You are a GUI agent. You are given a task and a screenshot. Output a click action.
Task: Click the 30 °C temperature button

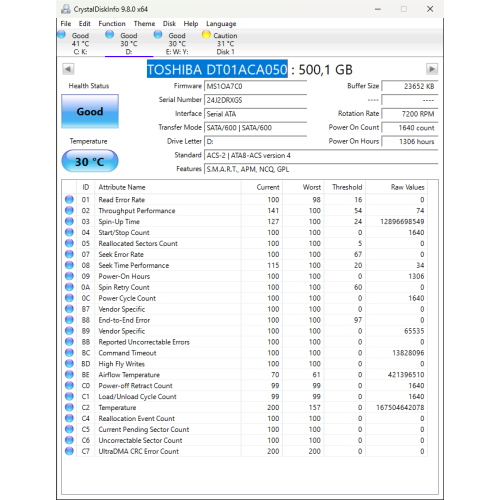[x=90, y=161]
